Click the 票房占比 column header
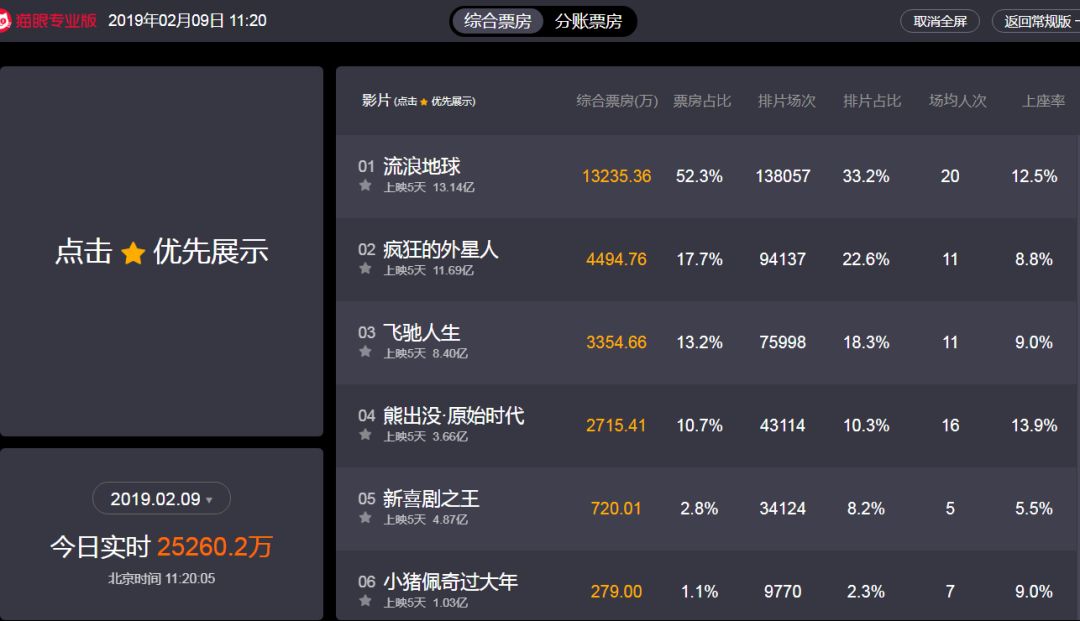 click(702, 101)
